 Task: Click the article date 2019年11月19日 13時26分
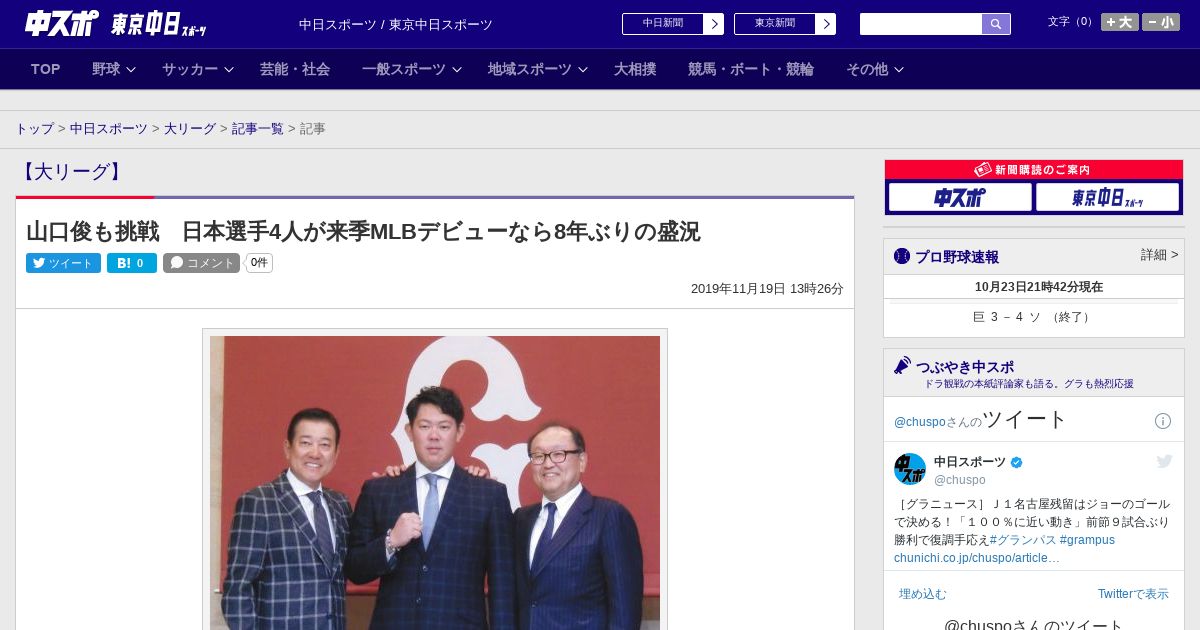click(x=767, y=289)
